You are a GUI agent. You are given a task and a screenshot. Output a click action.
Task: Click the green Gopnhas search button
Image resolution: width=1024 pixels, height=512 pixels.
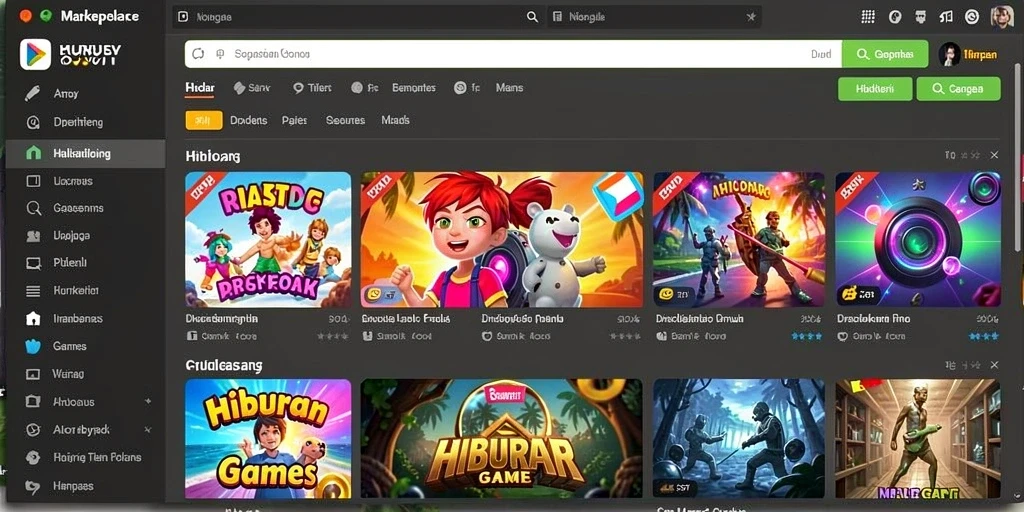tap(885, 54)
